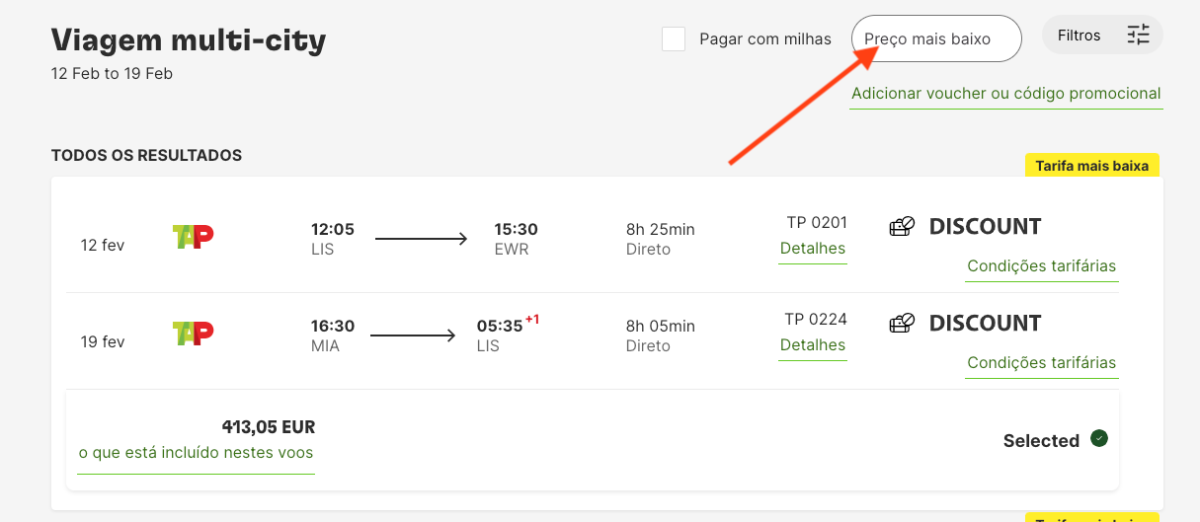Click the Selected fare label
This screenshot has height=522, width=1200.
tap(1041, 441)
